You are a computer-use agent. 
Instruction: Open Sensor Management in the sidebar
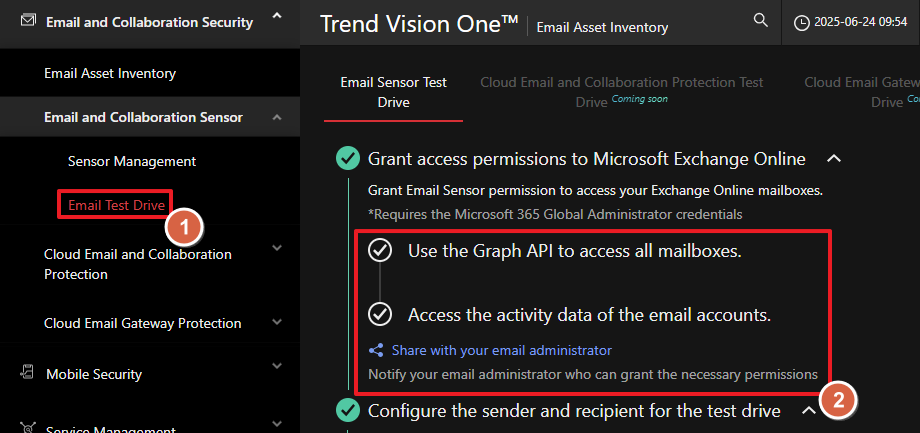[132, 161]
